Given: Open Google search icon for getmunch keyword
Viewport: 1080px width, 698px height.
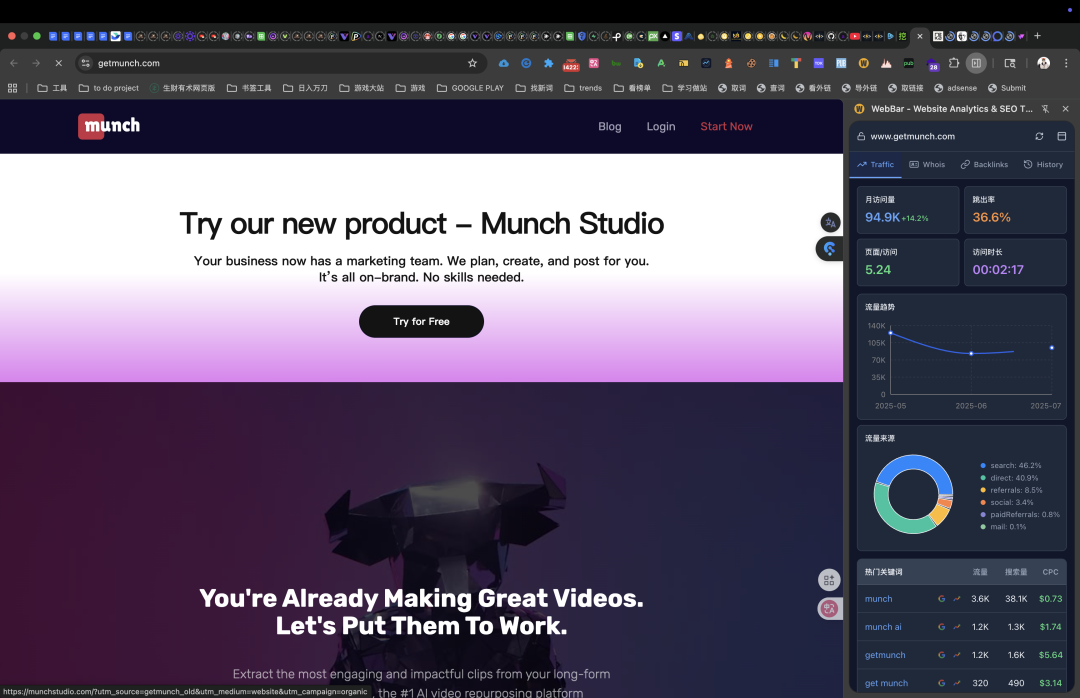Looking at the screenshot, I should tap(941, 655).
